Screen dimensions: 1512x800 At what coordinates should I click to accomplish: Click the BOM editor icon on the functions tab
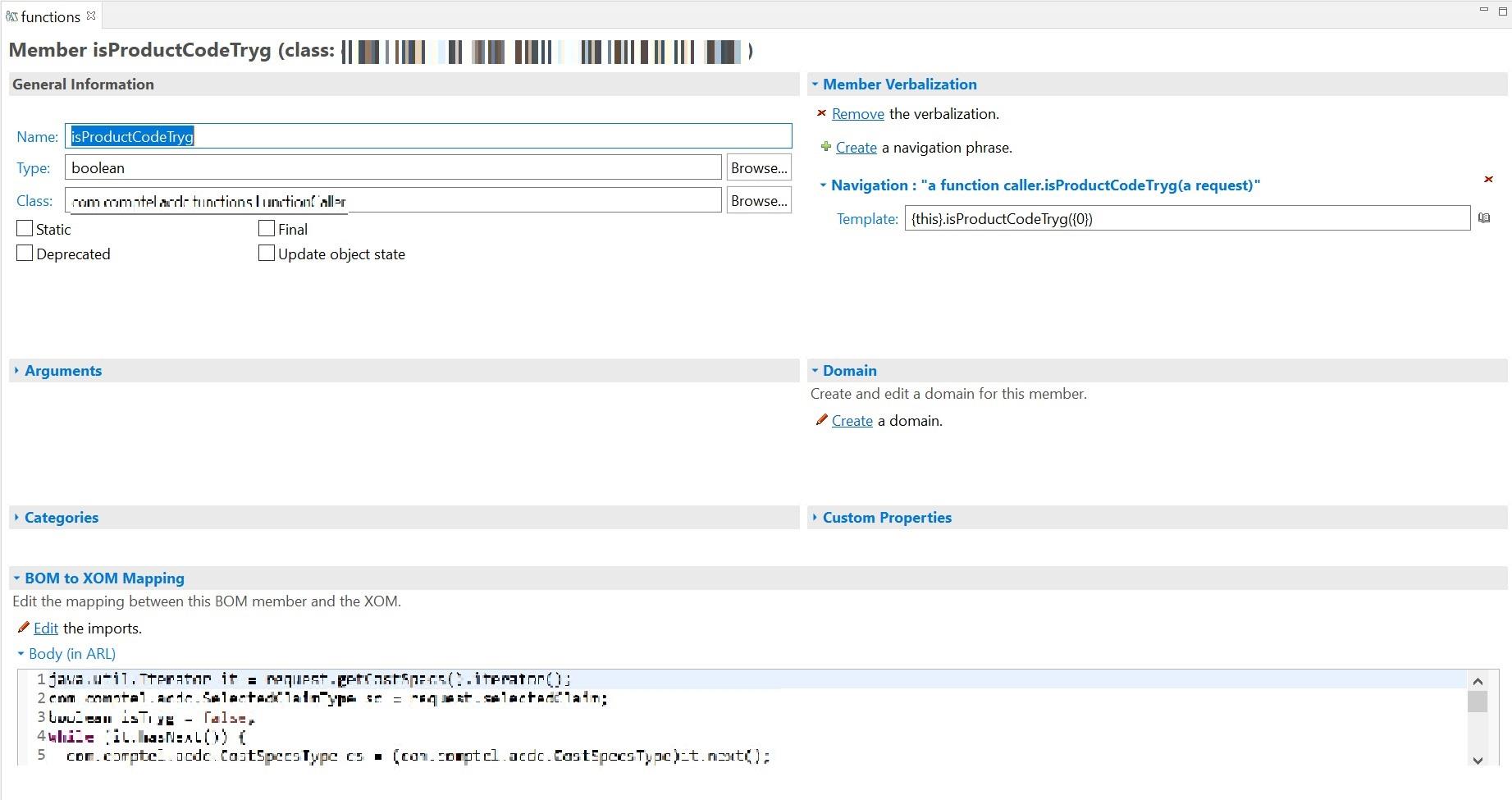11,16
